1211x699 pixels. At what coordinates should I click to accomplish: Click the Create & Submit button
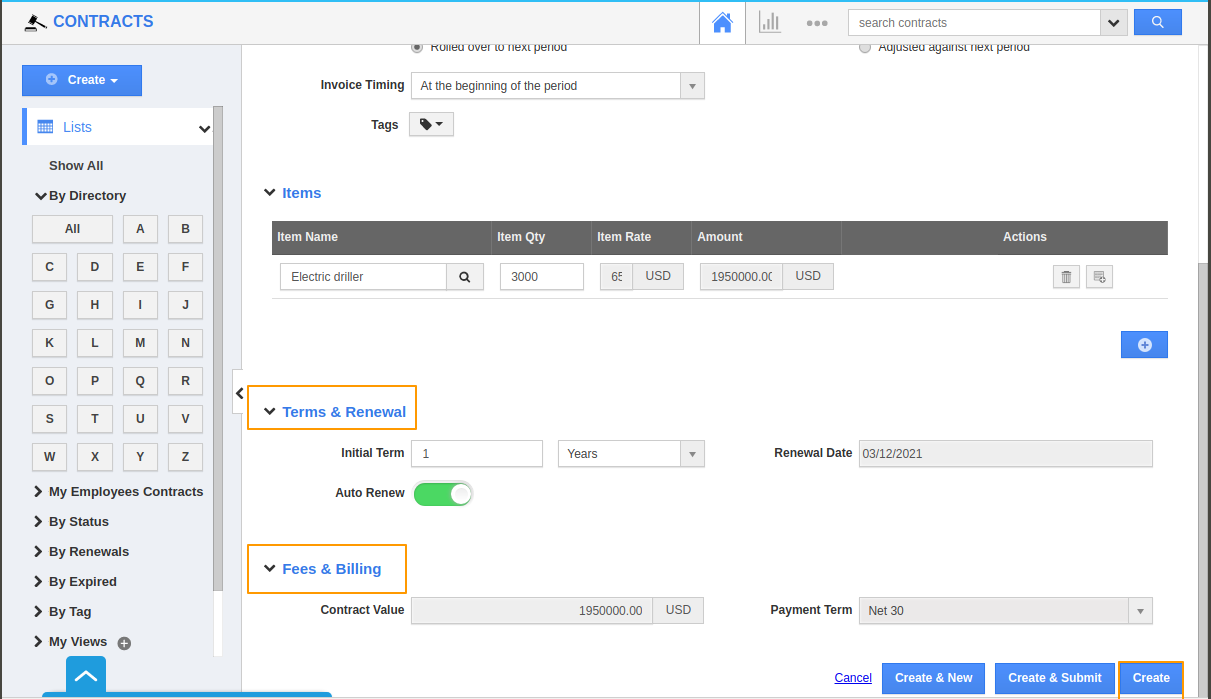click(x=1055, y=678)
